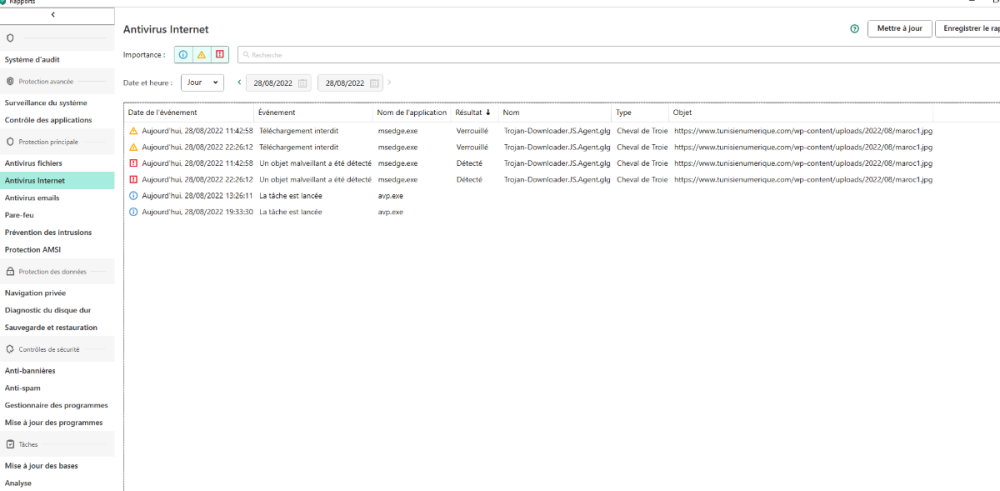The height and width of the screenshot is (491, 1000).
Task: Click info icon of 19:33:30 task row
Action: click(x=133, y=212)
